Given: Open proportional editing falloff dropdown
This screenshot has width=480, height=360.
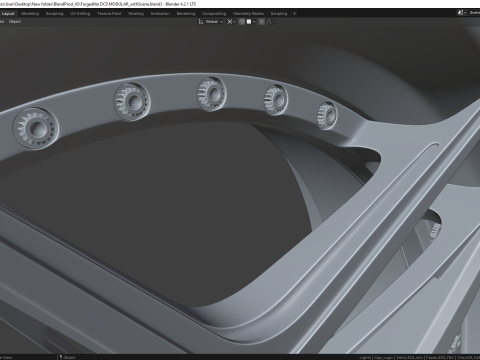Looking at the screenshot, I should (x=270, y=22).
